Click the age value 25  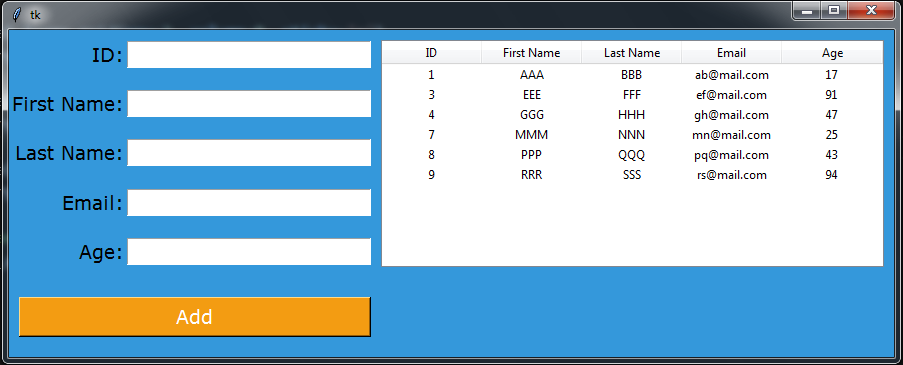click(831, 135)
